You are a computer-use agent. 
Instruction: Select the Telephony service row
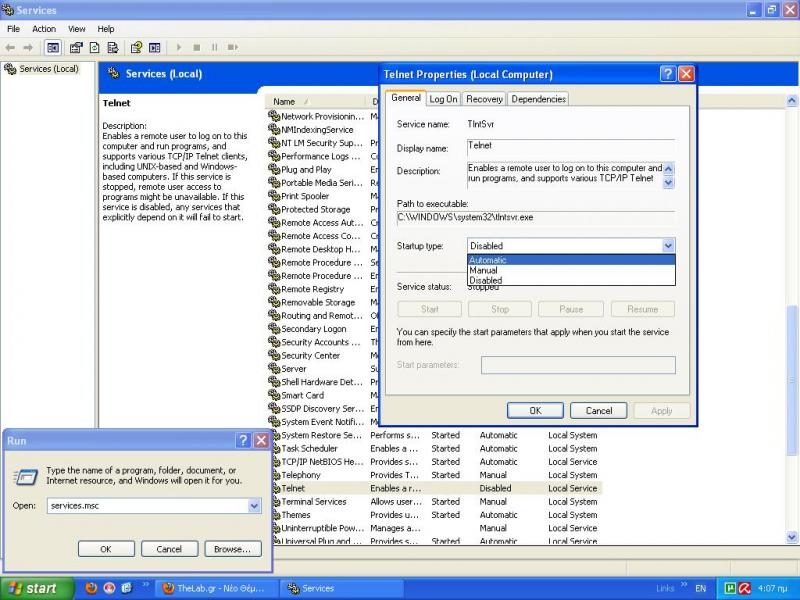click(x=435, y=475)
